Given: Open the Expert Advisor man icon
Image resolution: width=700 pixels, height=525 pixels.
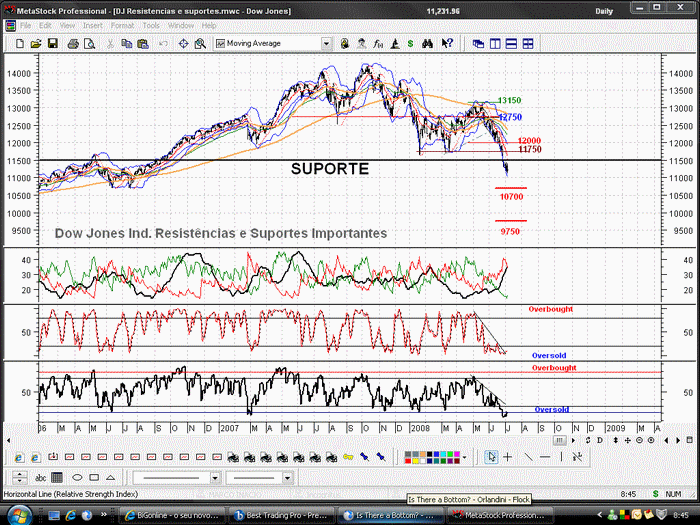Looking at the screenshot, I should (x=362, y=44).
